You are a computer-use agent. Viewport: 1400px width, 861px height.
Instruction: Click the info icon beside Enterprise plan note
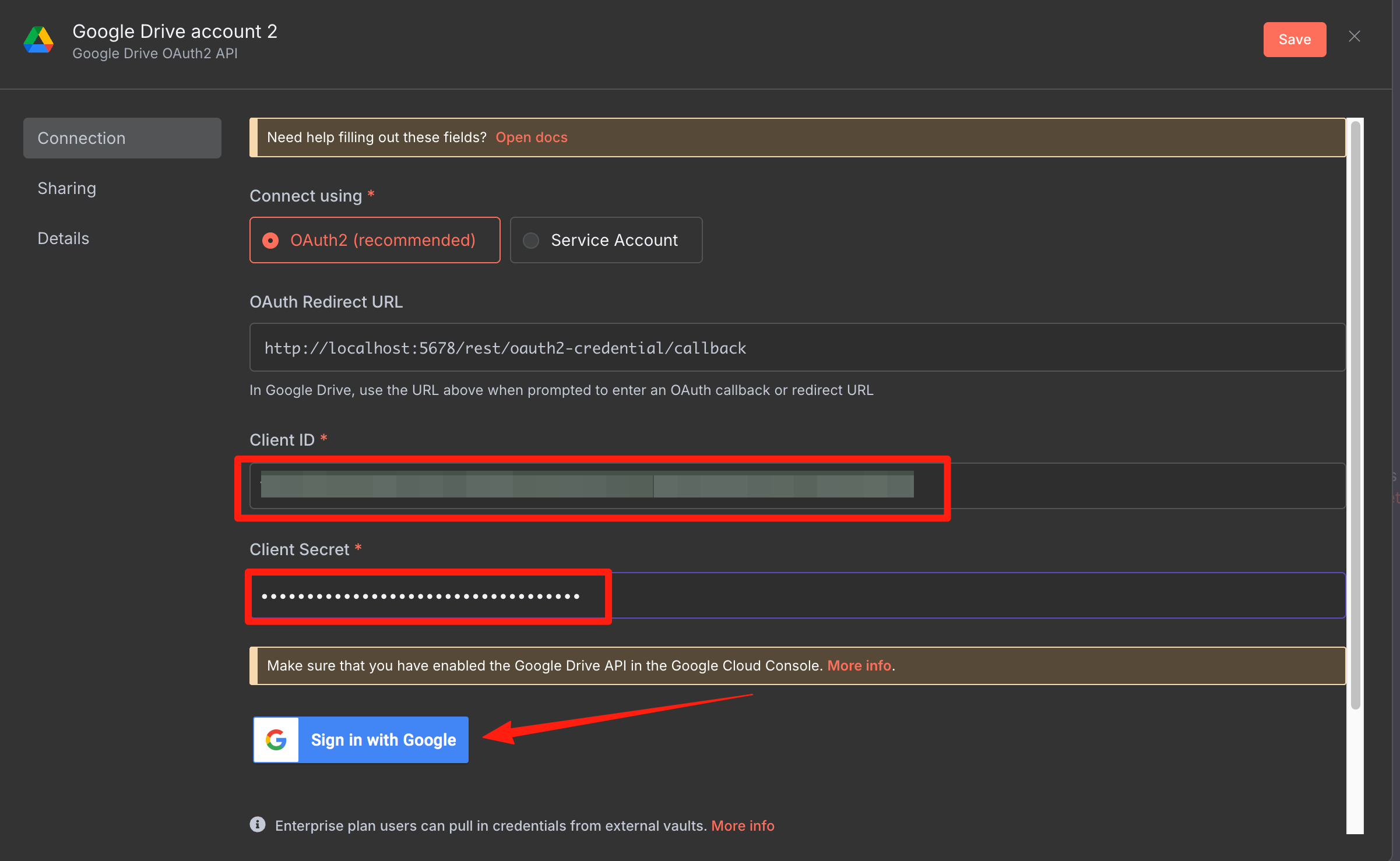click(258, 825)
